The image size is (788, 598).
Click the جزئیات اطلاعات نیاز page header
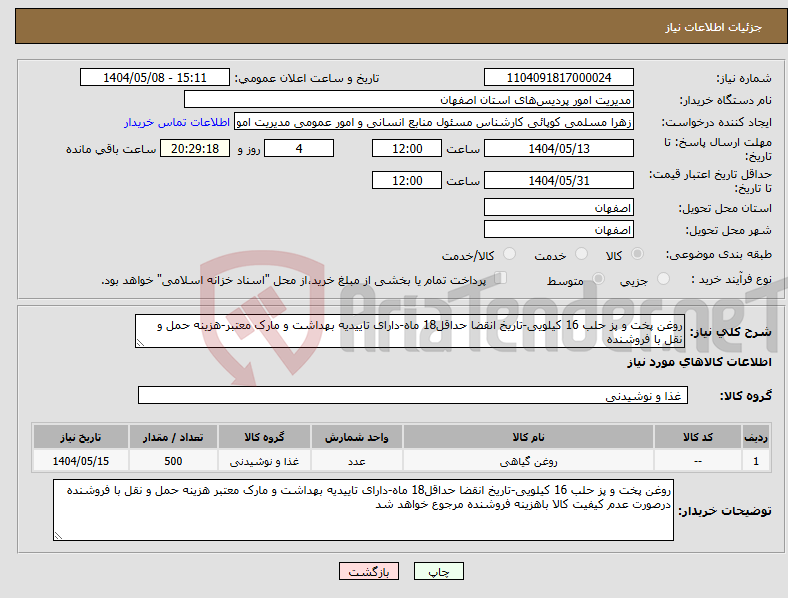[714, 27]
